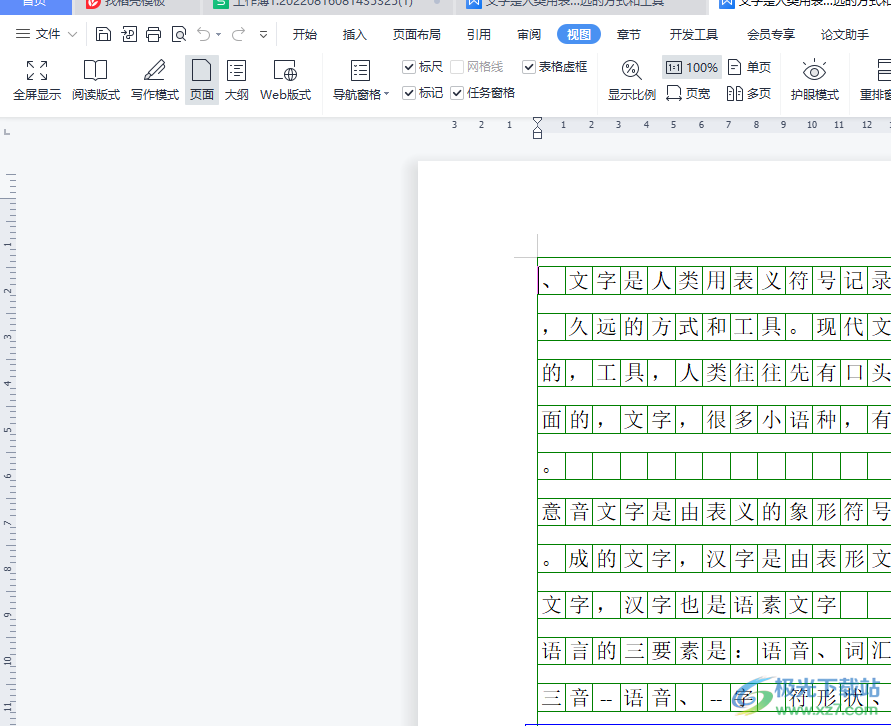This screenshot has height=726, width=891.
Task: Switch to the 插入 ribbon tab
Action: (355, 35)
